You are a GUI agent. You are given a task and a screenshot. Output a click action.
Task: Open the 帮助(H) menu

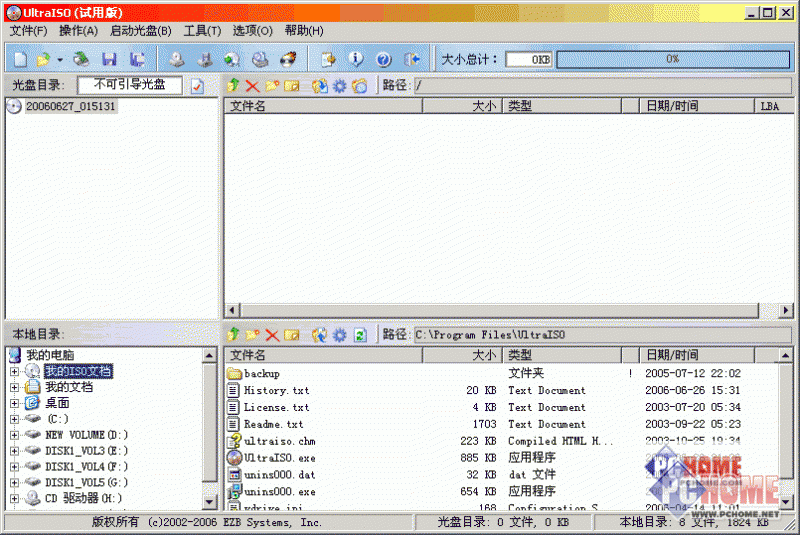(304, 31)
